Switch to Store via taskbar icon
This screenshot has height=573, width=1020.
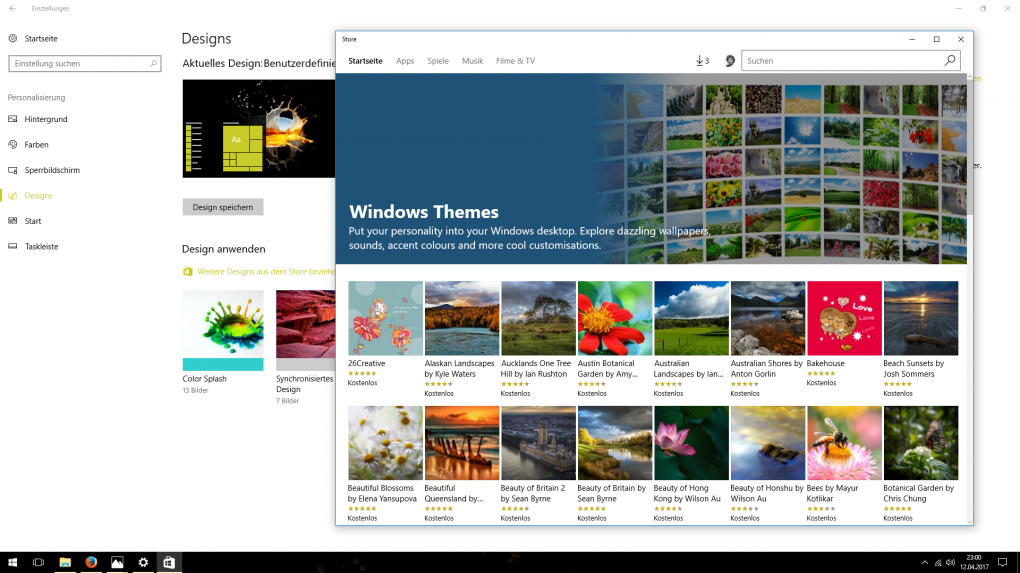point(169,563)
